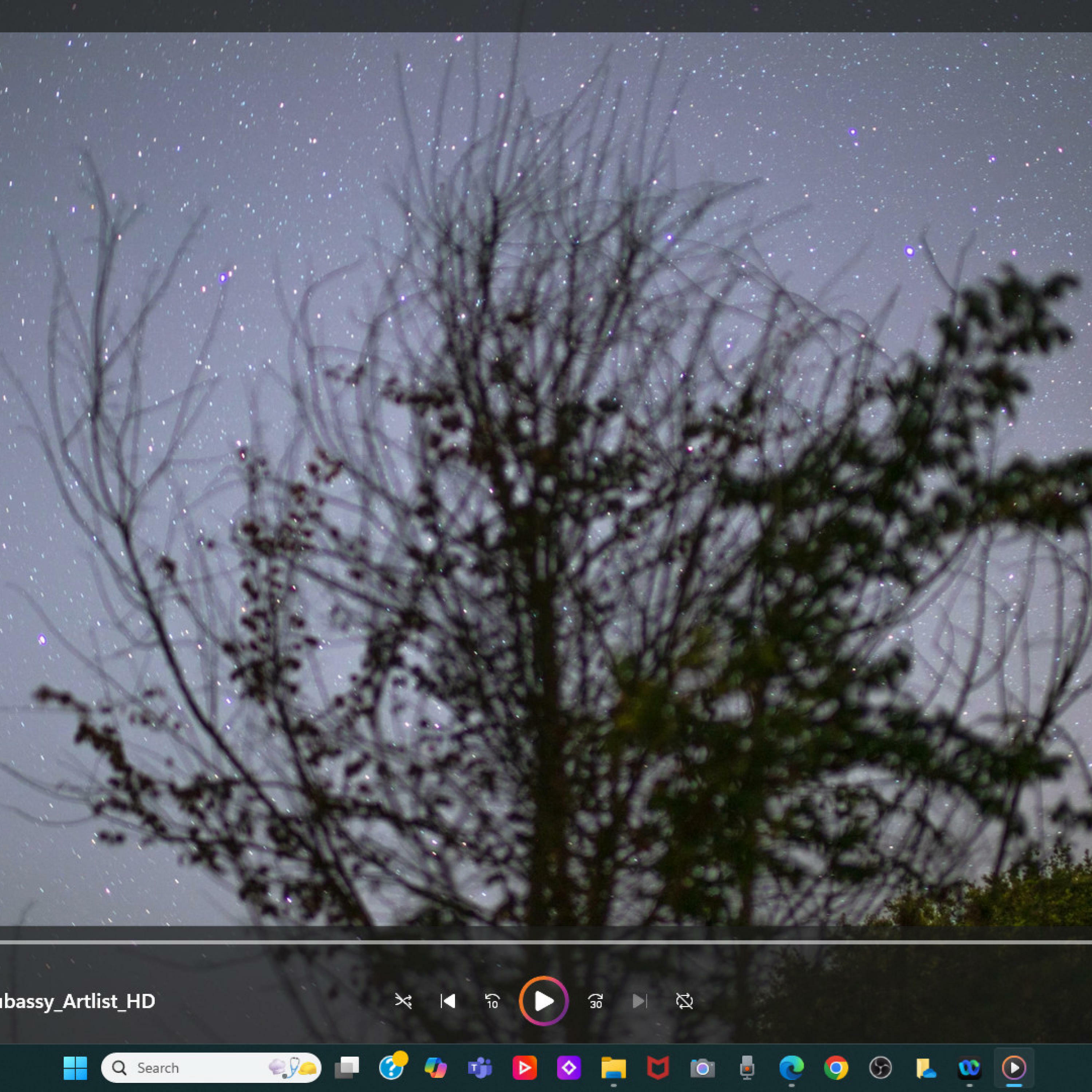1092x1092 pixels.
Task: Toggle repeat mode
Action: [684, 1002]
